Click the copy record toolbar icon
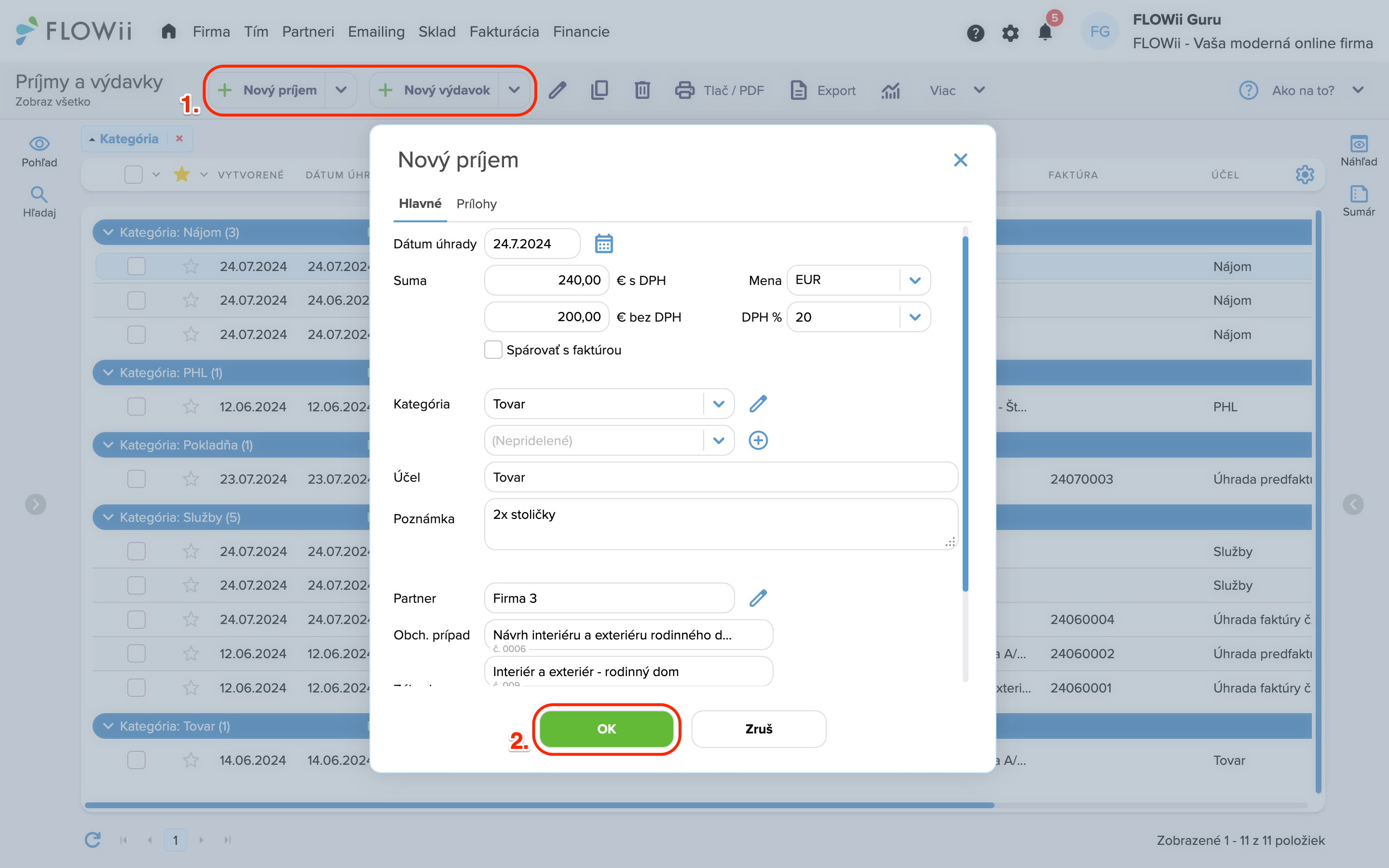 (599, 90)
